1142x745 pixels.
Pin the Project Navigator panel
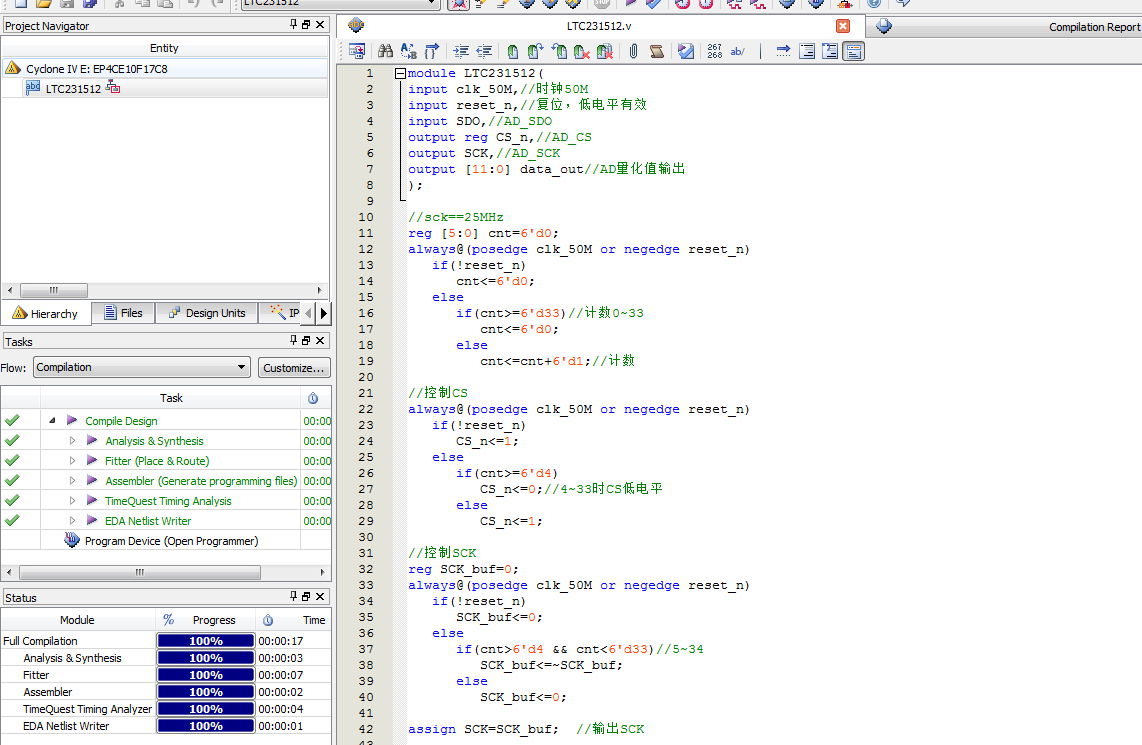pos(293,25)
